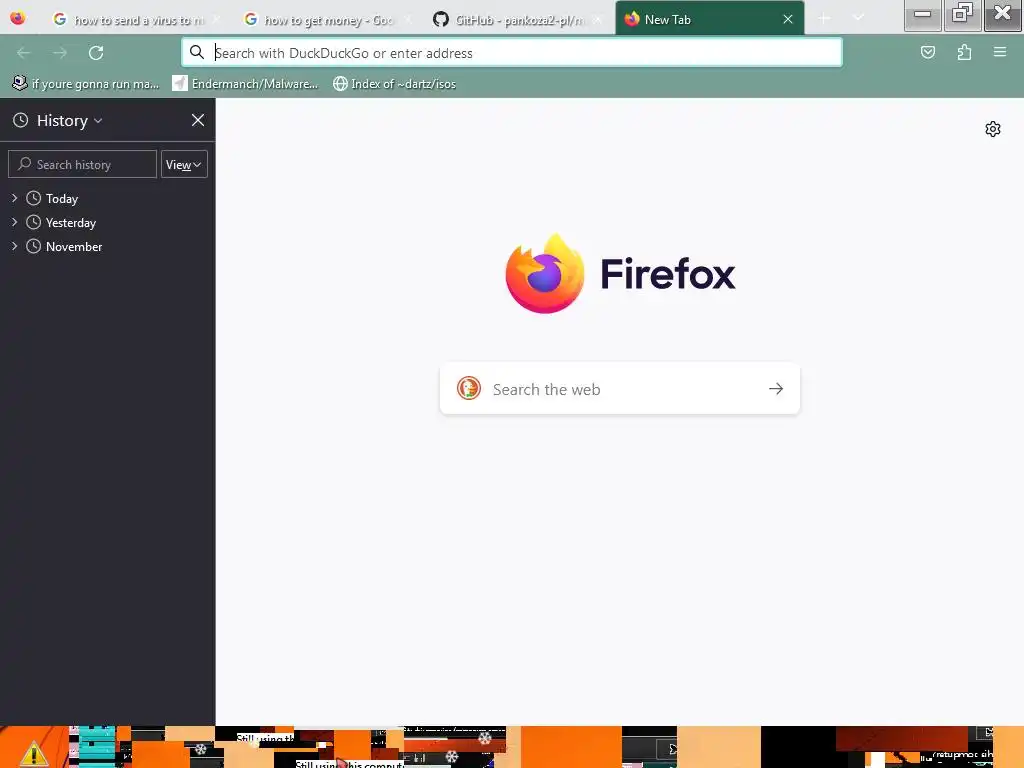Expand the Today history folder

(14, 198)
